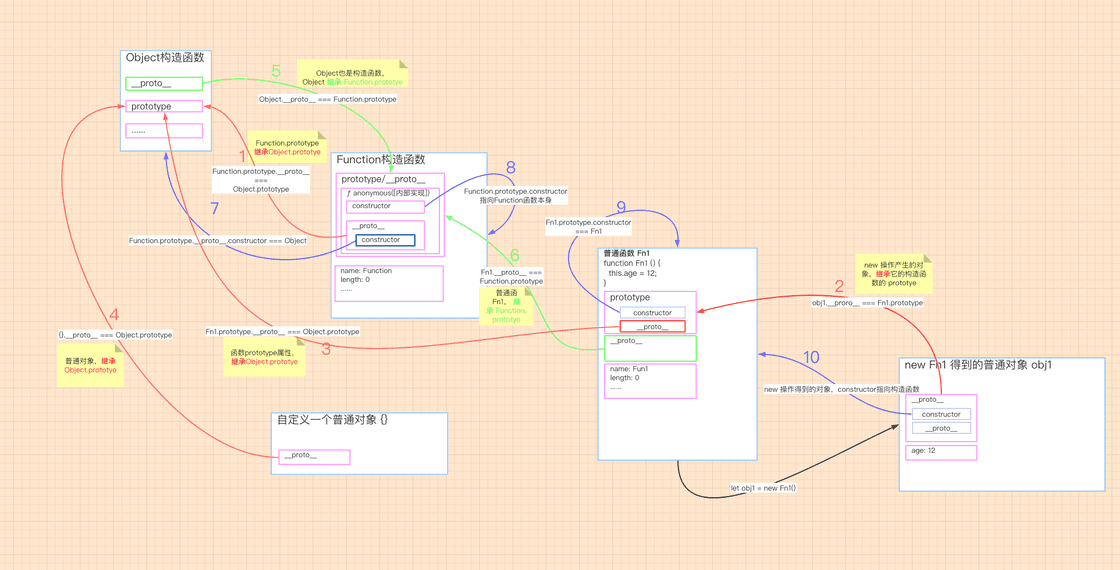Click the green __proto__ box in Object构造函数
This screenshot has width=1120, height=570.
click(164, 84)
